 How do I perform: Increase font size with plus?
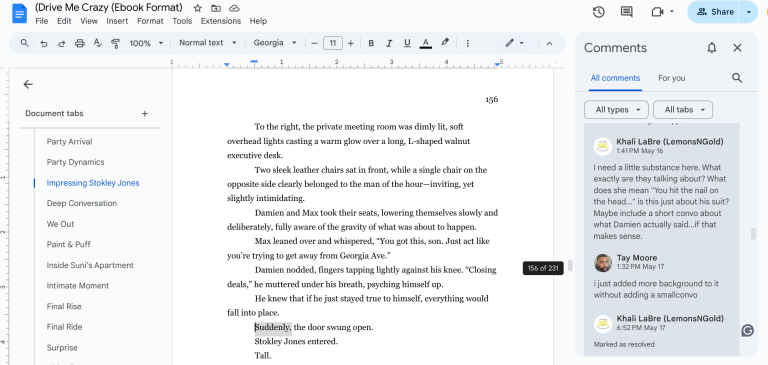pos(350,43)
